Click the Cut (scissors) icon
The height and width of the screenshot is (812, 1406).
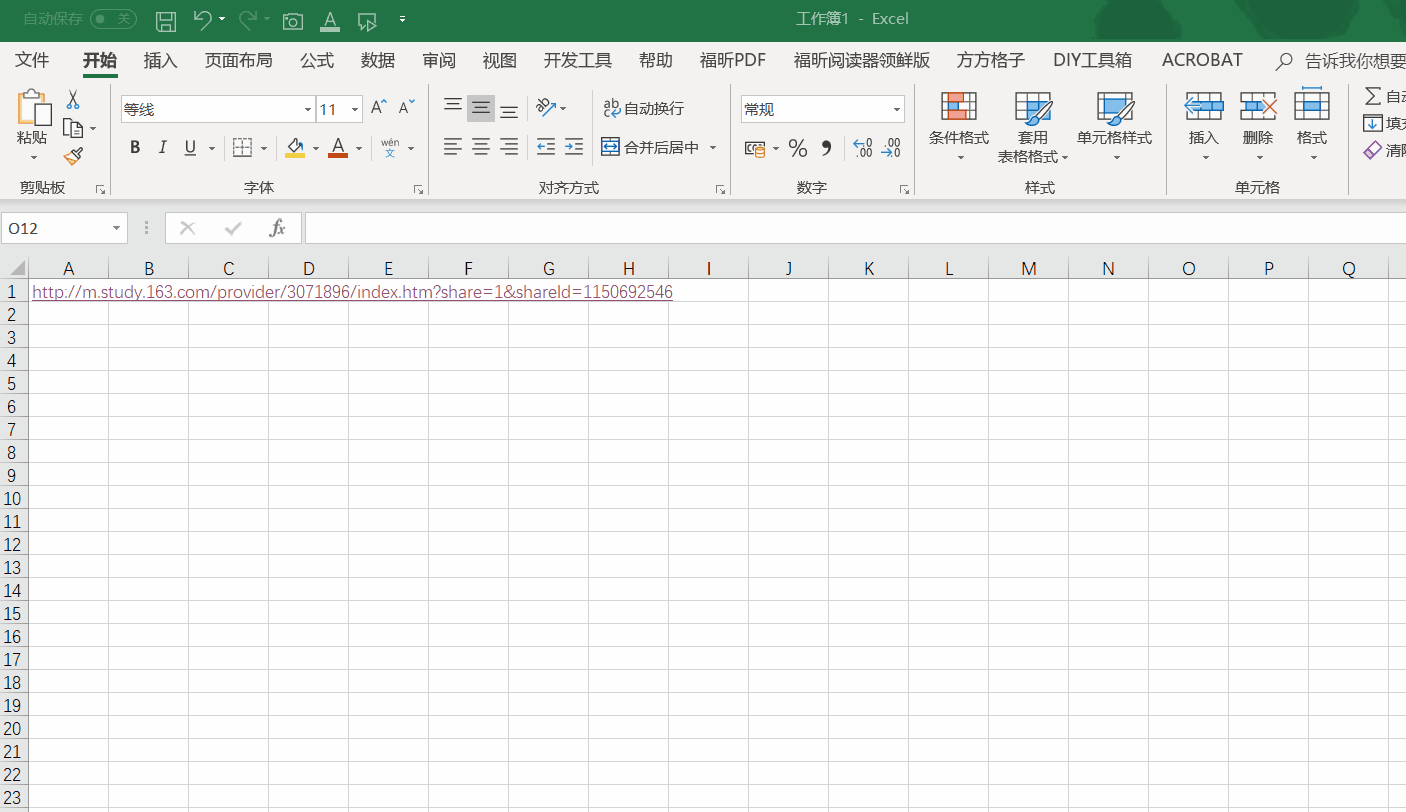coord(72,96)
